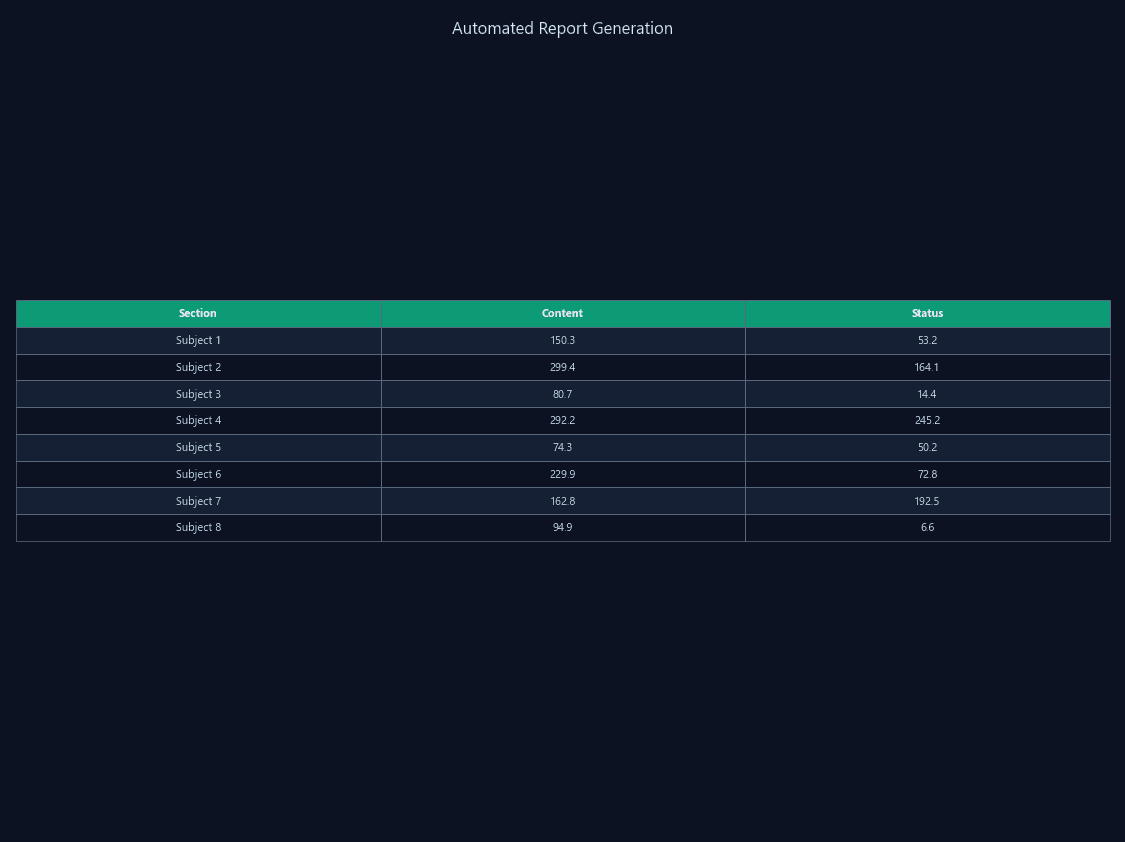The image size is (1125, 842).
Task: Click the Status column header
Action: (928, 313)
